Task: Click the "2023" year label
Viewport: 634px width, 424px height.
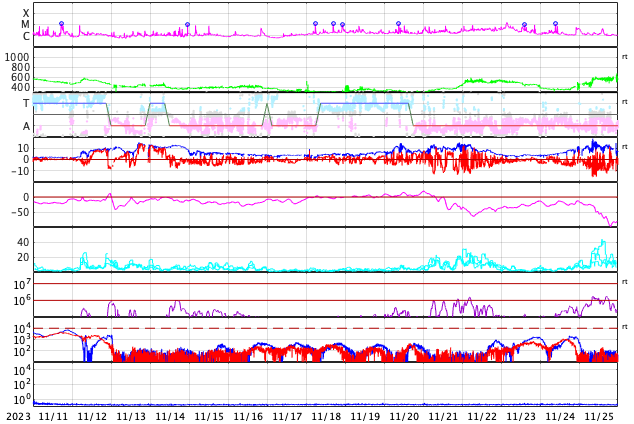Action: click(19, 416)
